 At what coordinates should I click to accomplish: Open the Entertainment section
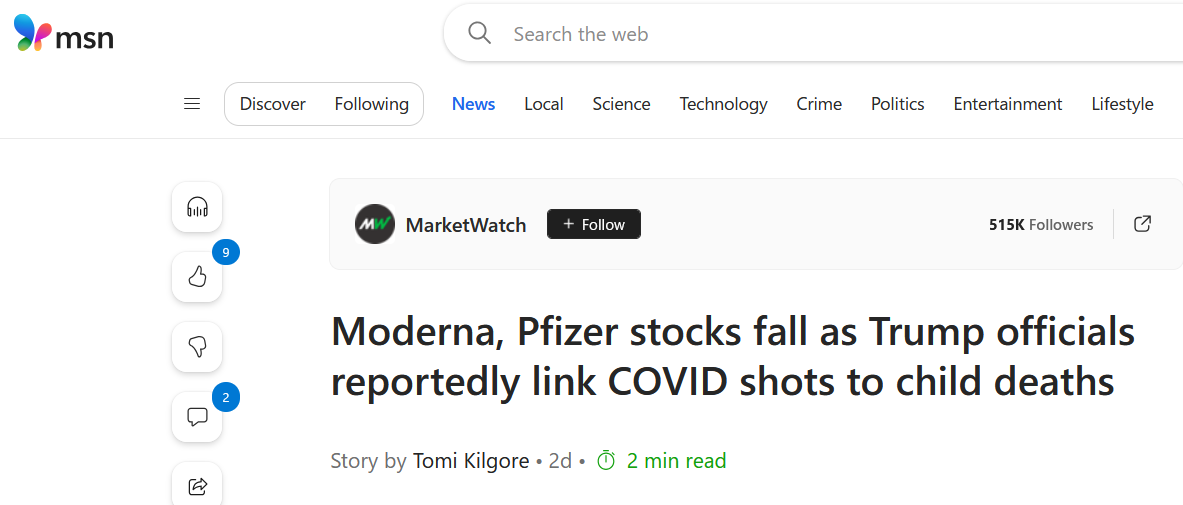tap(1007, 104)
